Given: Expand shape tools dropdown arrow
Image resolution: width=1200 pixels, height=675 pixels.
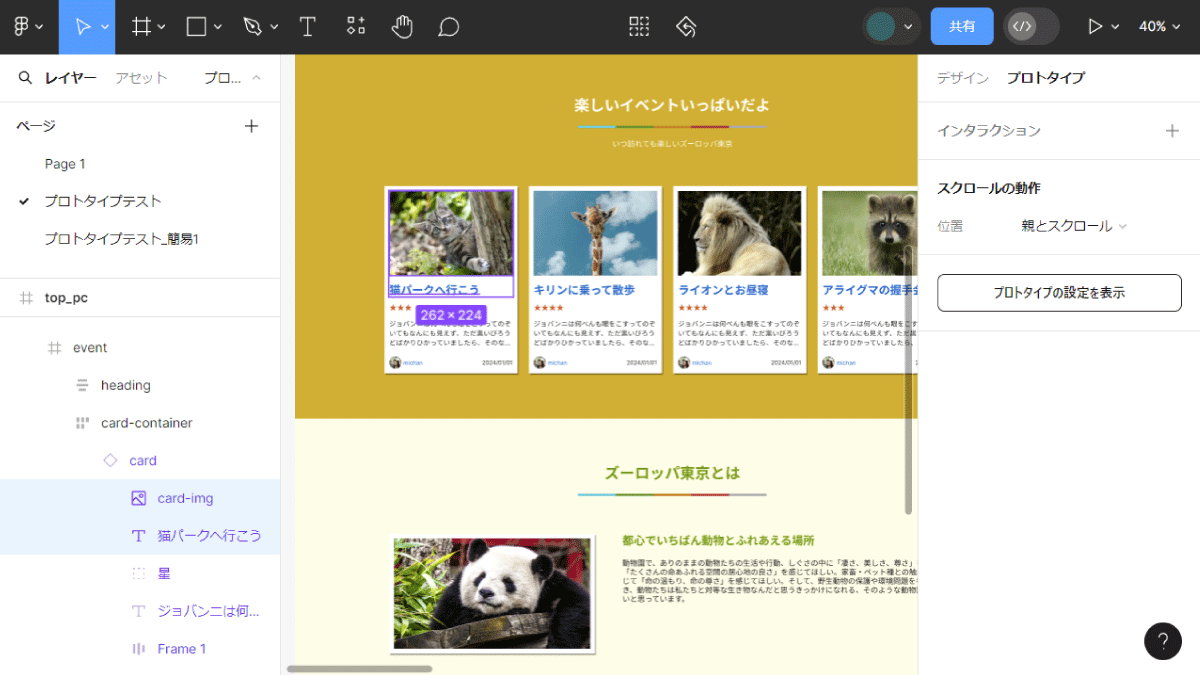Looking at the screenshot, I should 219,28.
